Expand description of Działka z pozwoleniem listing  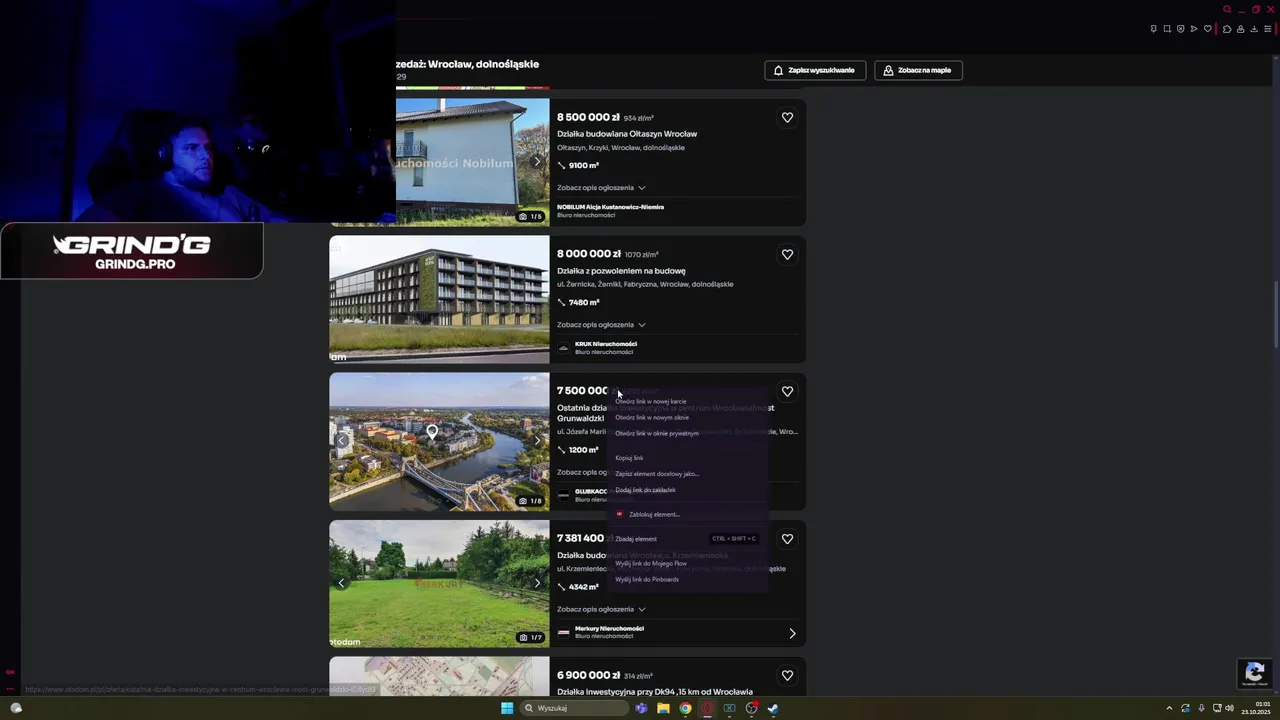(x=601, y=325)
